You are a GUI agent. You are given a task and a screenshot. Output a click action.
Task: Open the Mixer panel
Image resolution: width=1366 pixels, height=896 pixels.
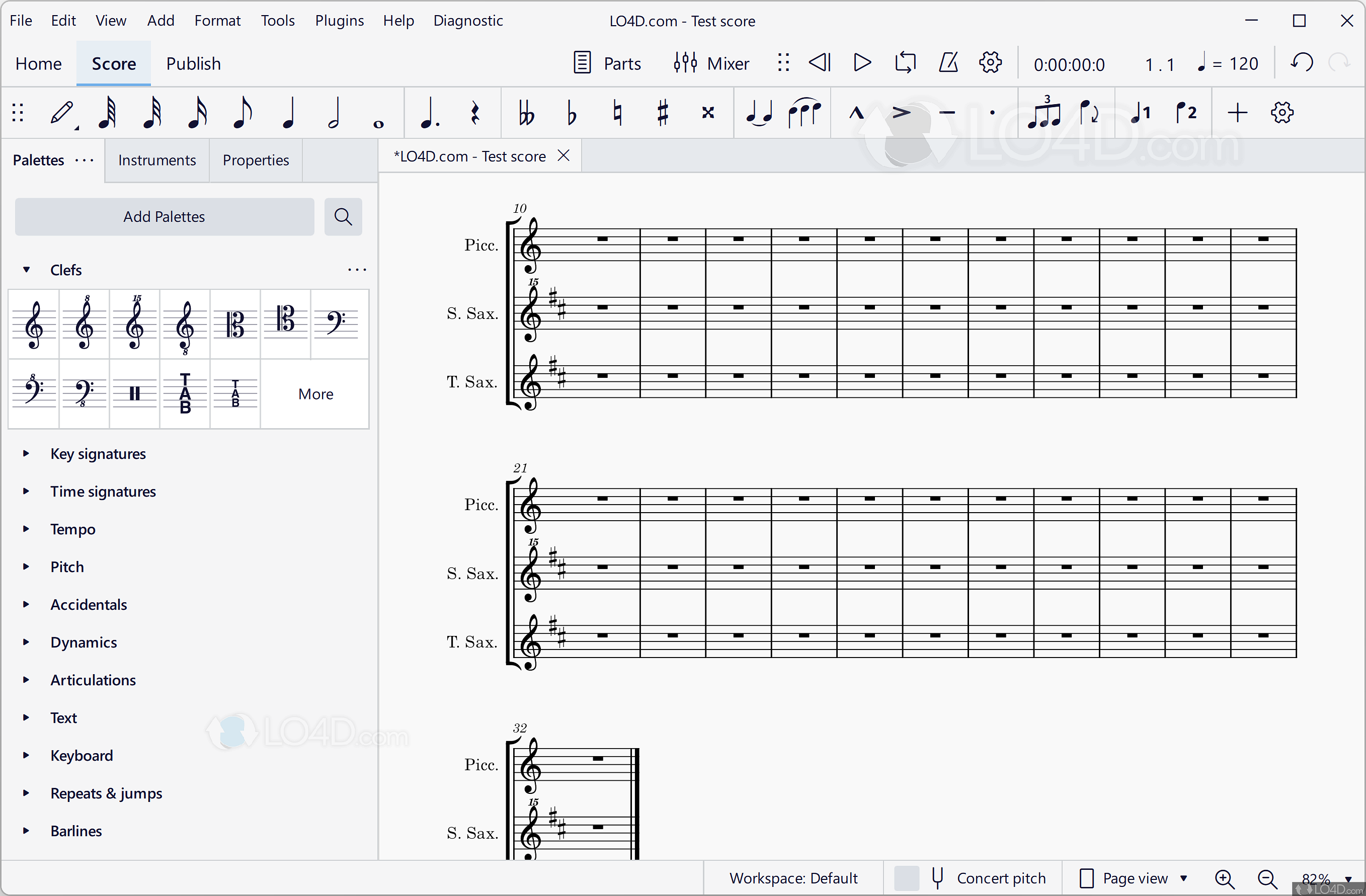pyautogui.click(x=711, y=63)
